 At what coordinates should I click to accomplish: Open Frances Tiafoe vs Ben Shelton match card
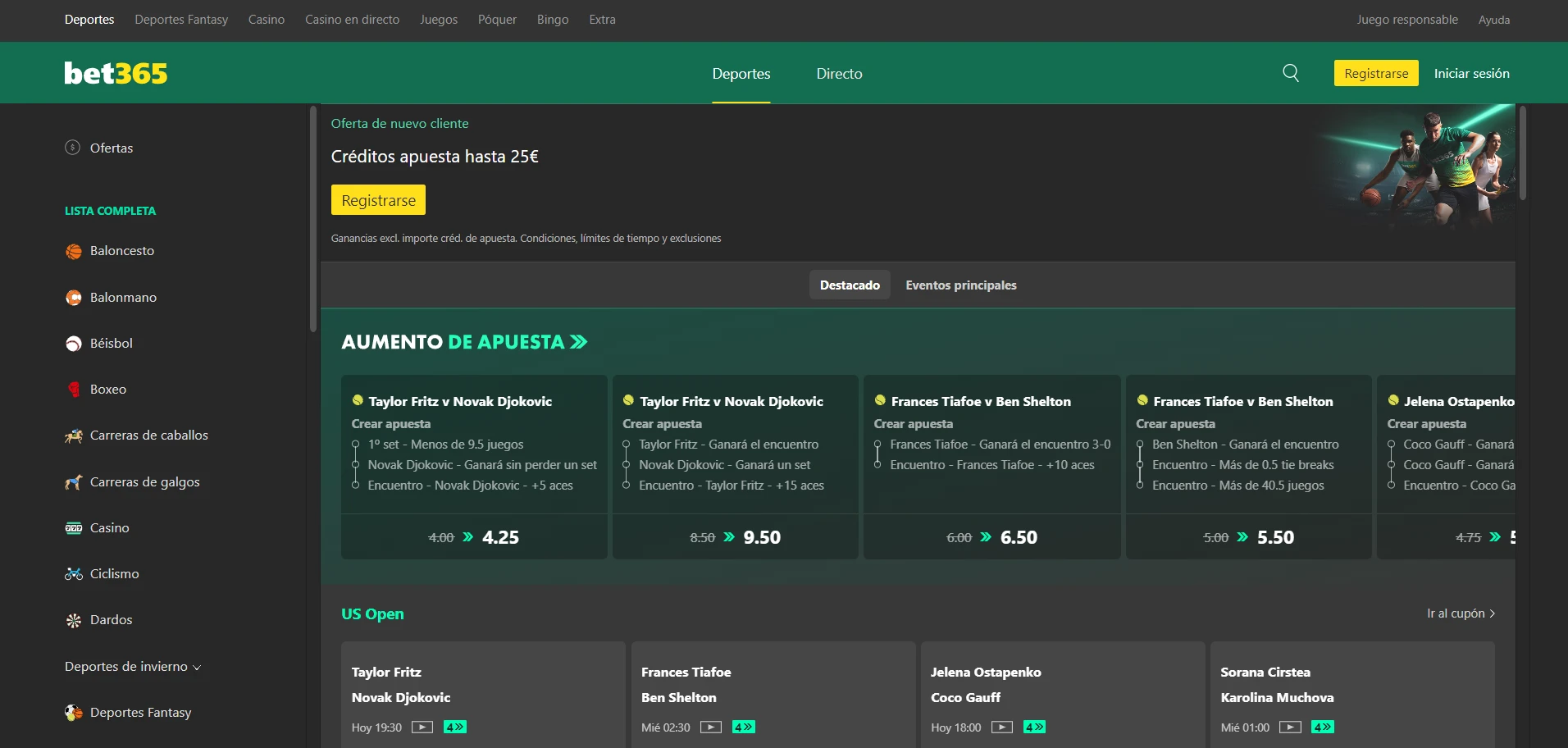(x=773, y=695)
